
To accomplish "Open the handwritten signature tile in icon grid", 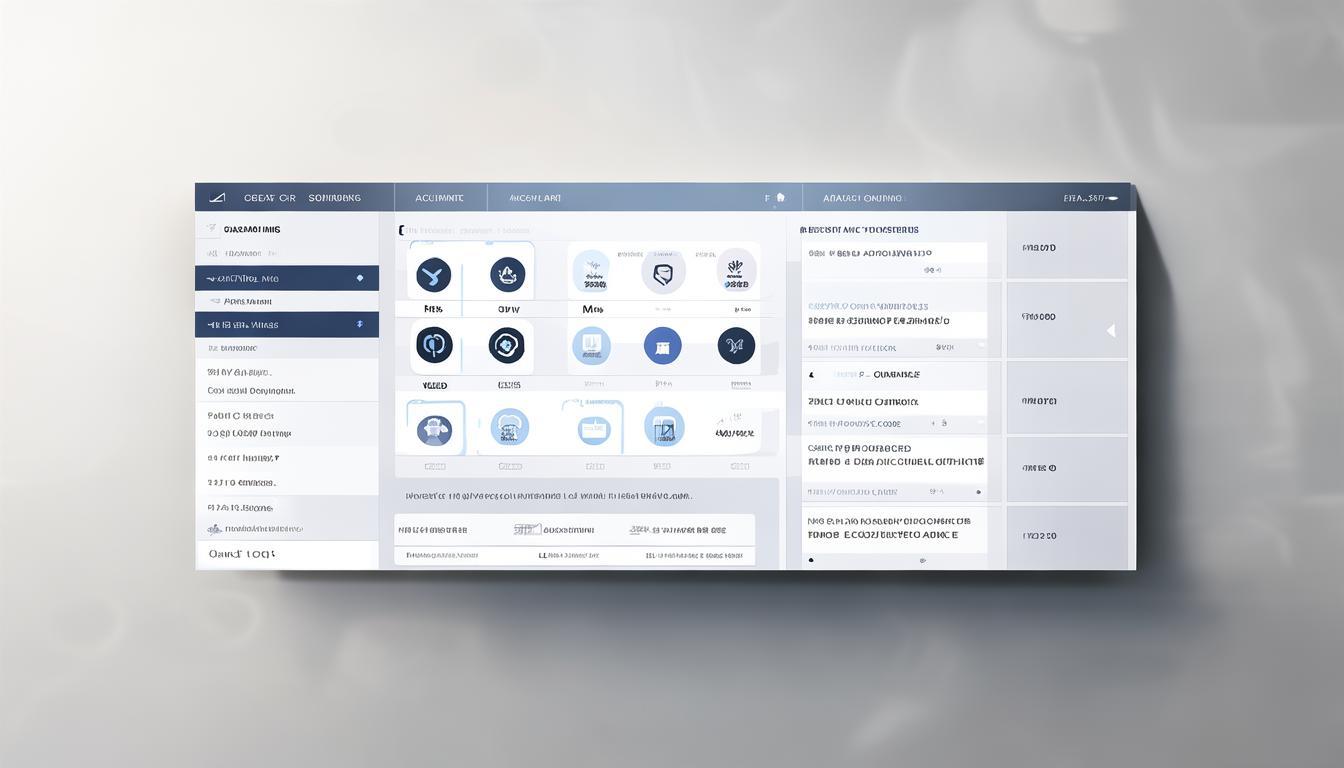I will tap(734, 427).
